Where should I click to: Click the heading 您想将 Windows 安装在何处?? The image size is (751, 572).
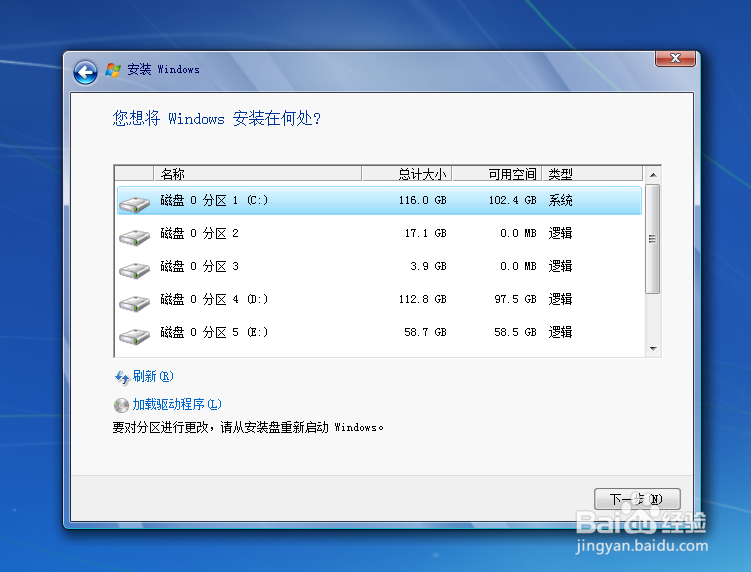(216, 118)
